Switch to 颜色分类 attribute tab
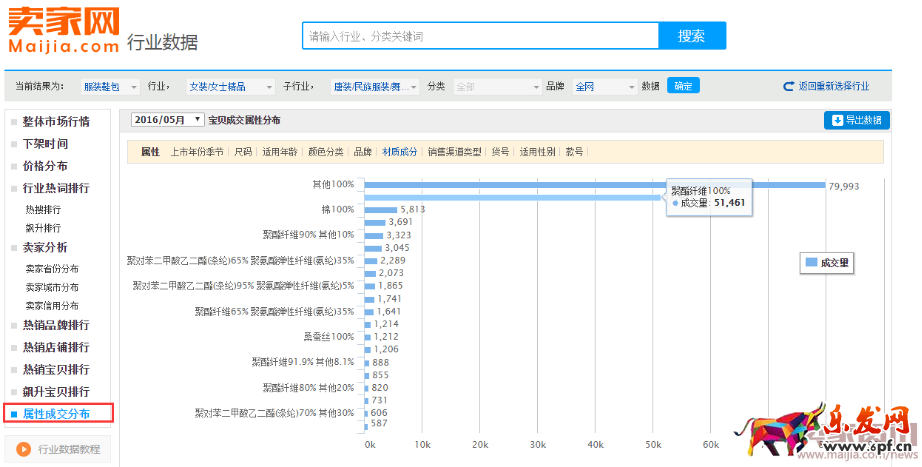This screenshot has height=467, width=922. (326, 152)
